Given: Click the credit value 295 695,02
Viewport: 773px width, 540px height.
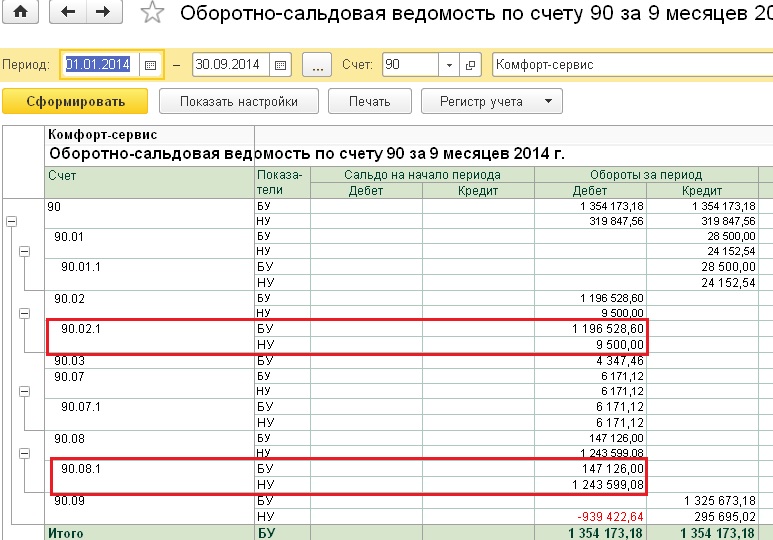Looking at the screenshot, I should [x=725, y=517].
